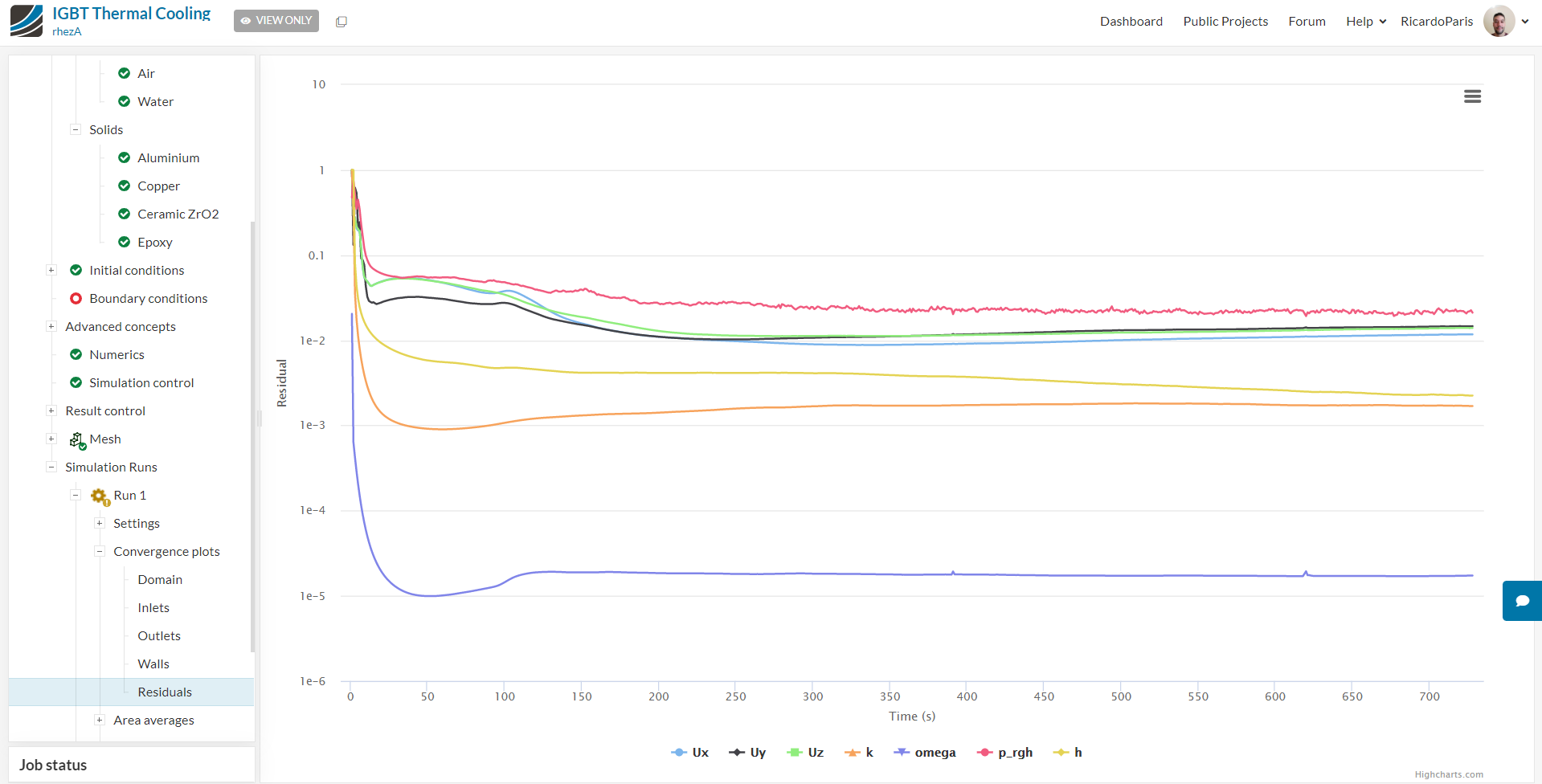Click the h series yellow legend marker
This screenshot has width=1542, height=784.
(1061, 753)
